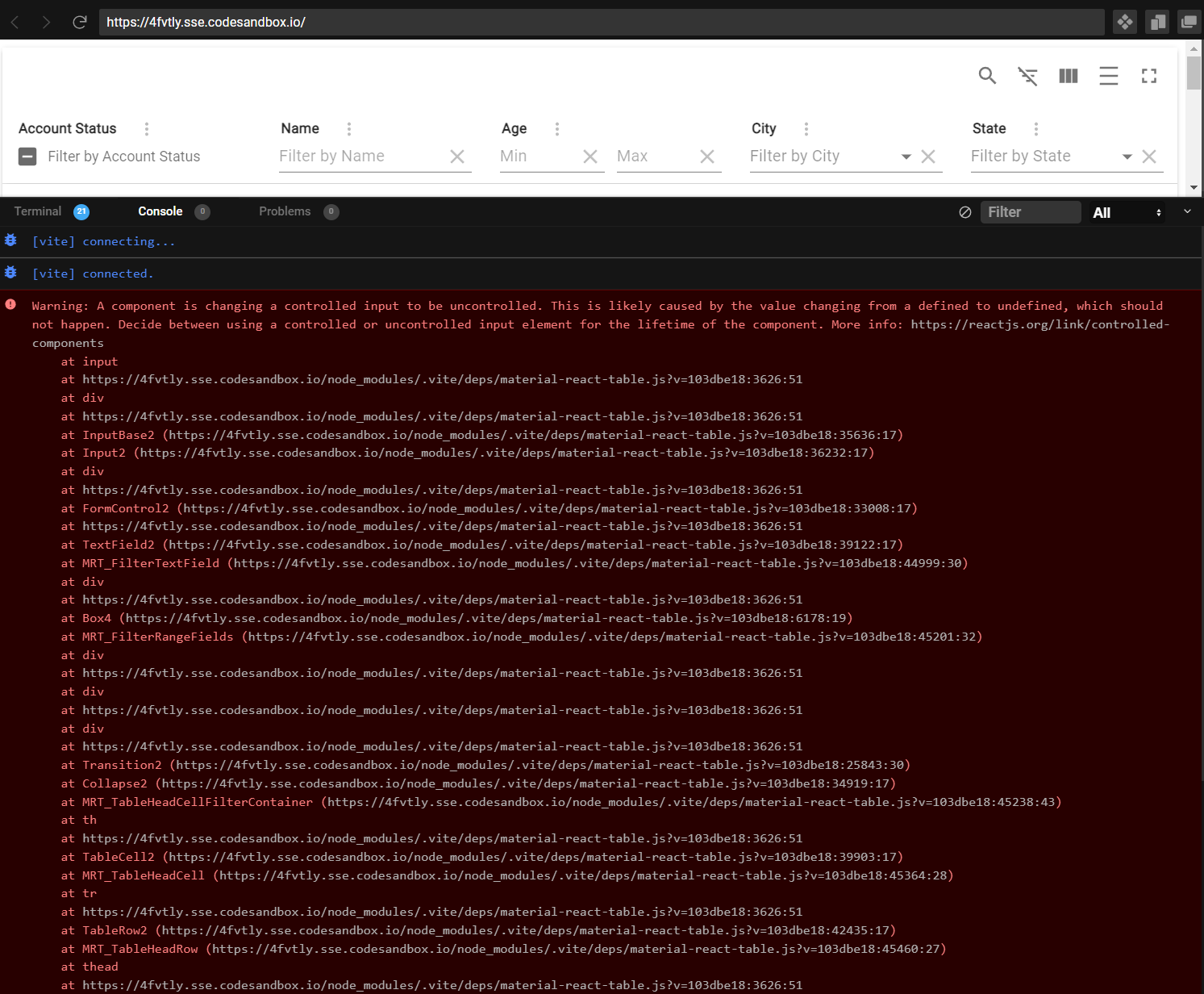Open the Filter by City dropdown
Image resolution: width=1204 pixels, height=994 pixels.
pyautogui.click(x=906, y=156)
